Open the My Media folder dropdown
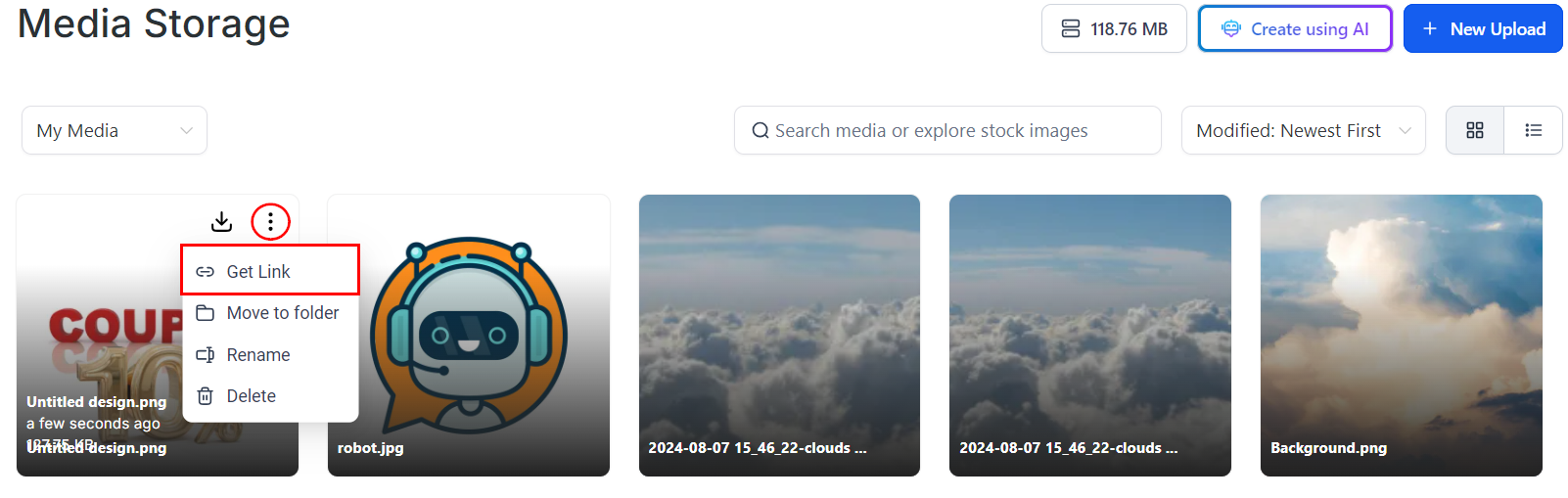 [x=115, y=130]
